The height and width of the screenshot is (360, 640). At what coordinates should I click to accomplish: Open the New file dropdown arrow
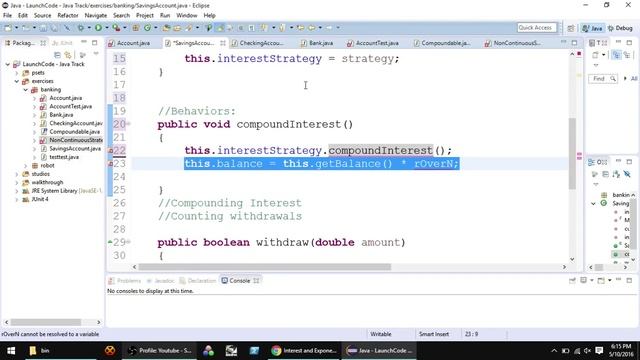(17, 28)
